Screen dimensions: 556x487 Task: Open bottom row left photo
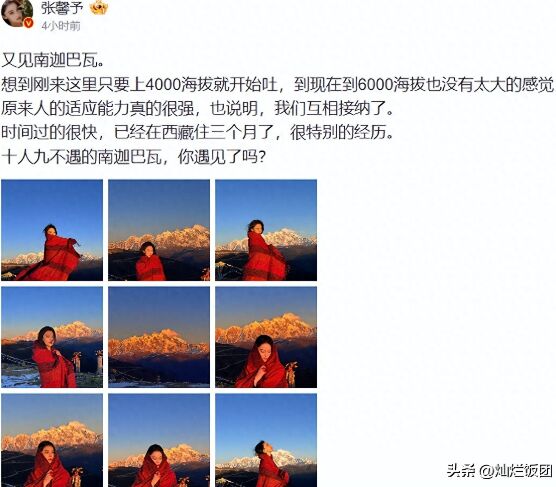[52, 441]
